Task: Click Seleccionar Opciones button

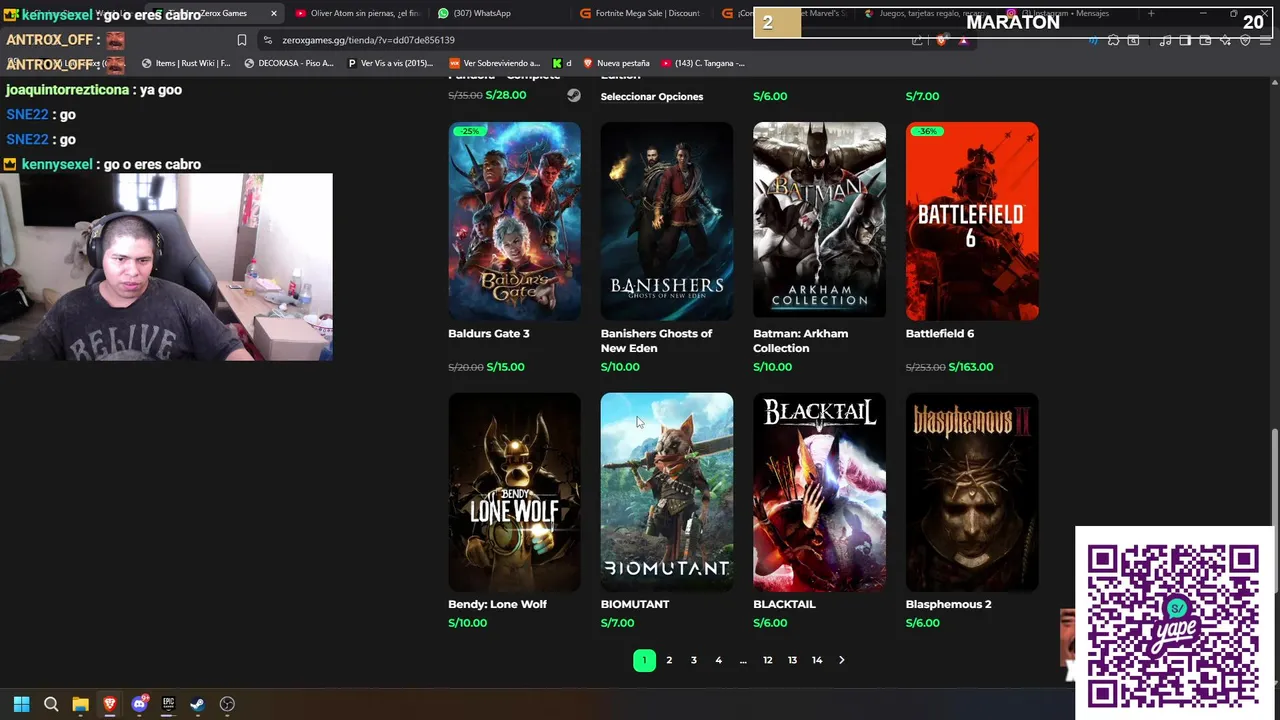Action: tap(652, 97)
